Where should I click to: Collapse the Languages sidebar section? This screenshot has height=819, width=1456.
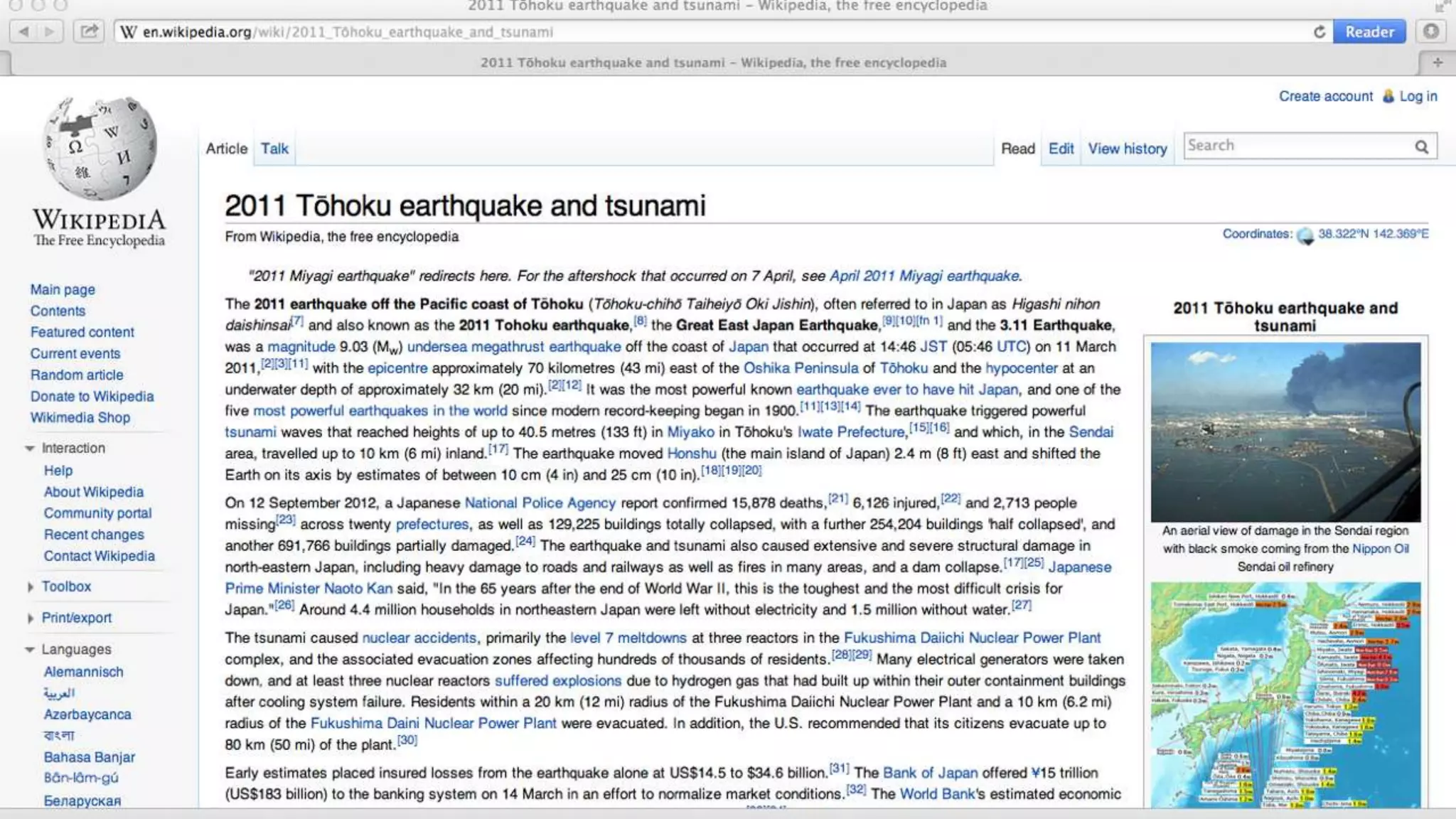(30, 650)
